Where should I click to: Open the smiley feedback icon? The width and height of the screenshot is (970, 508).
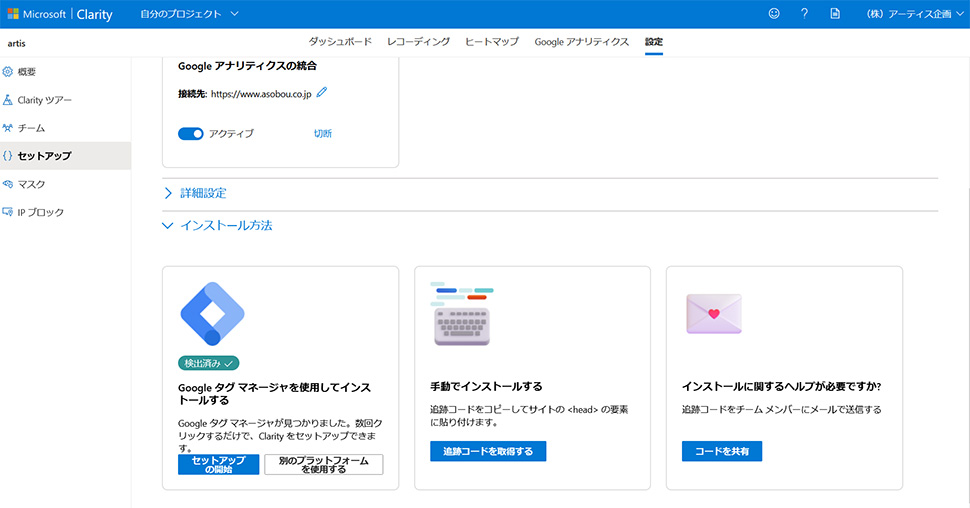pyautogui.click(x=774, y=14)
